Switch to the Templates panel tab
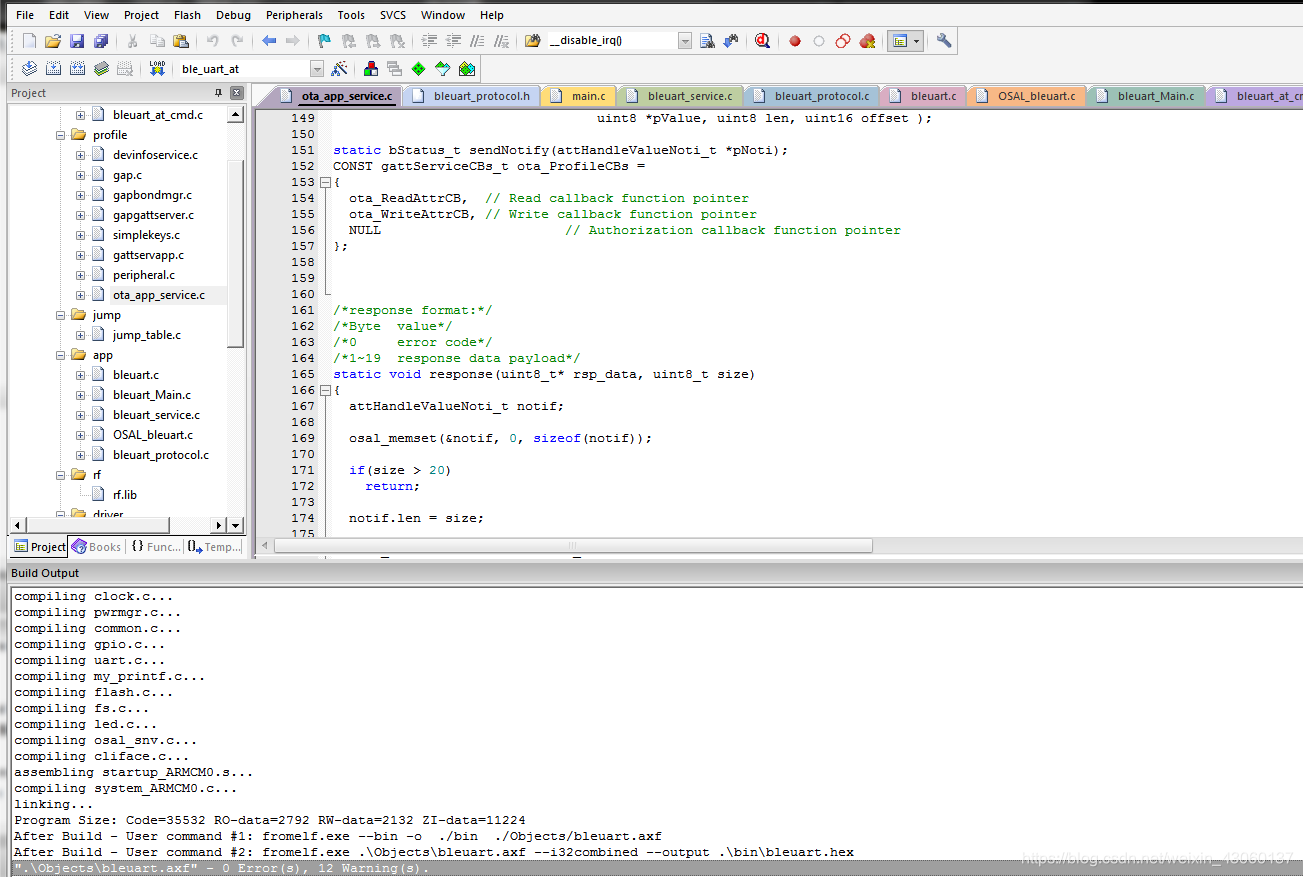The width and height of the screenshot is (1303, 877). pos(215,547)
